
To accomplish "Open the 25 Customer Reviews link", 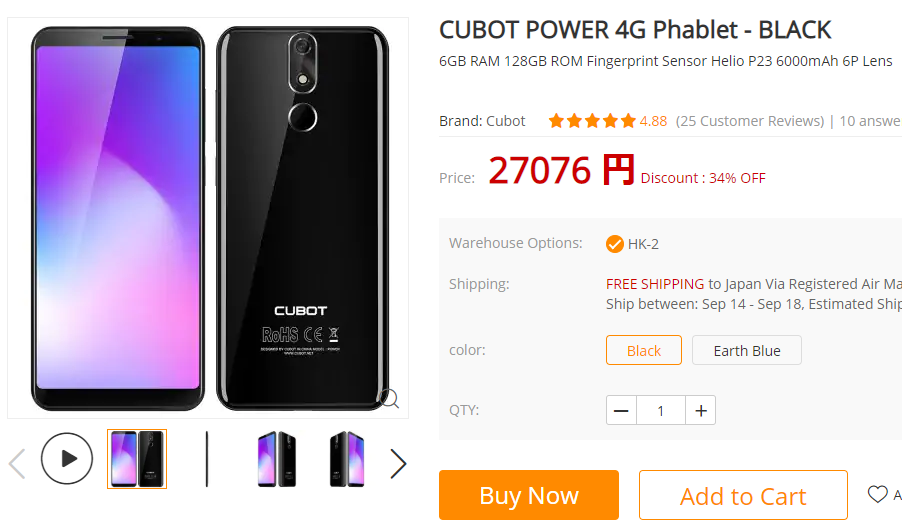I will coord(750,121).
